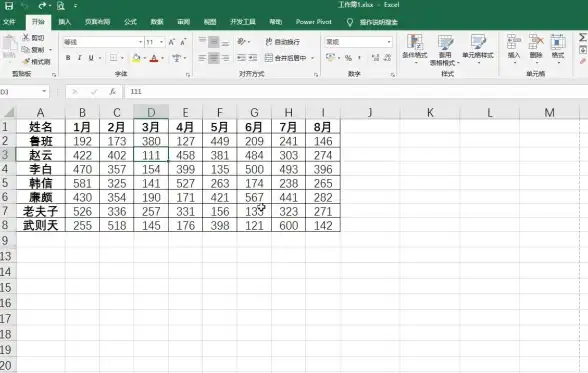588x373 pixels.
Task: Cut selection with the 剪切 scissors button
Action: tap(33, 37)
